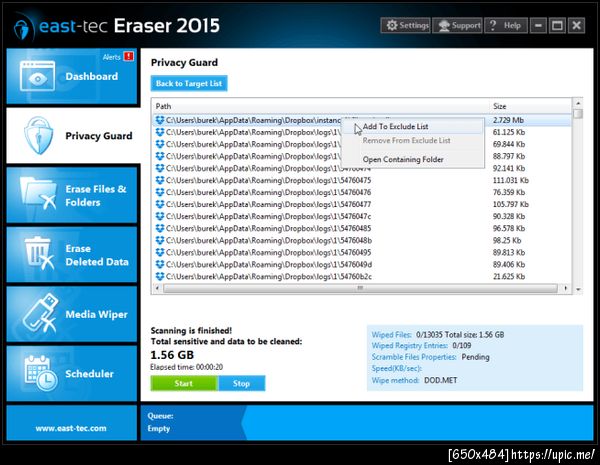Open the Dashboard eye-window icon
The image size is (600, 465).
[38, 76]
